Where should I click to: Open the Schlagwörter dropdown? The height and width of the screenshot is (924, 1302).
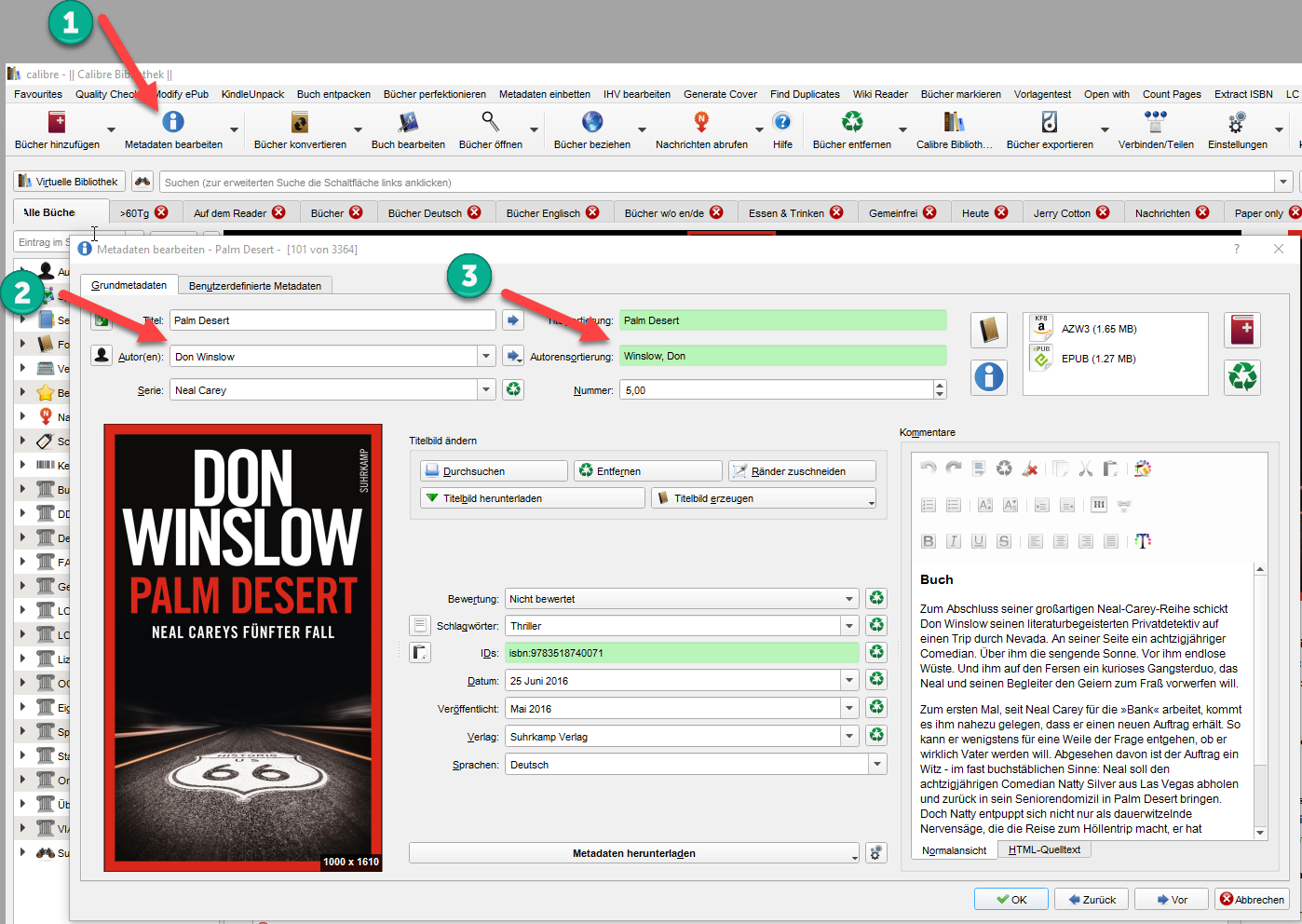849,625
